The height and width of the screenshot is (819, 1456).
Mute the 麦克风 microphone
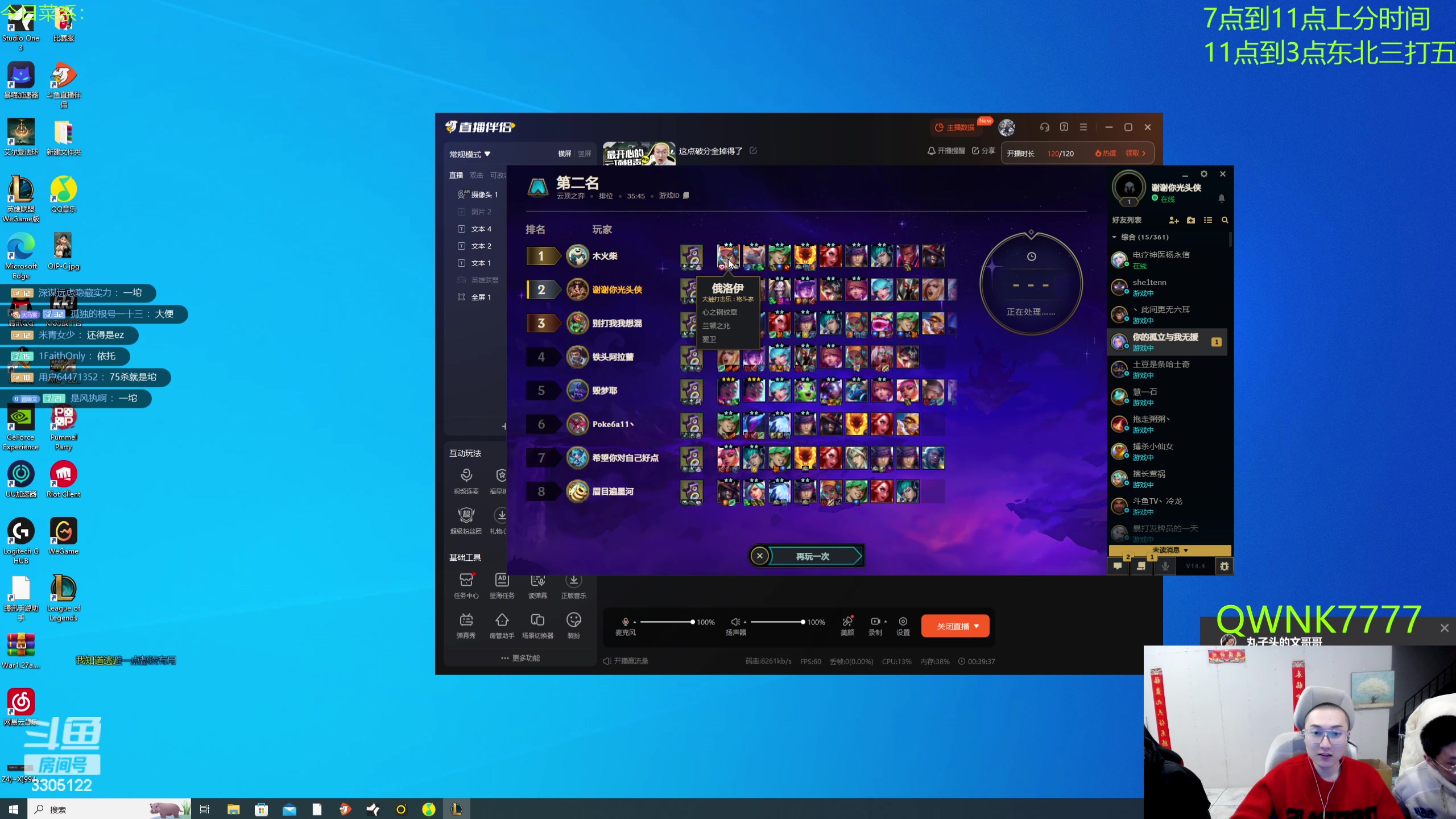[x=625, y=622]
